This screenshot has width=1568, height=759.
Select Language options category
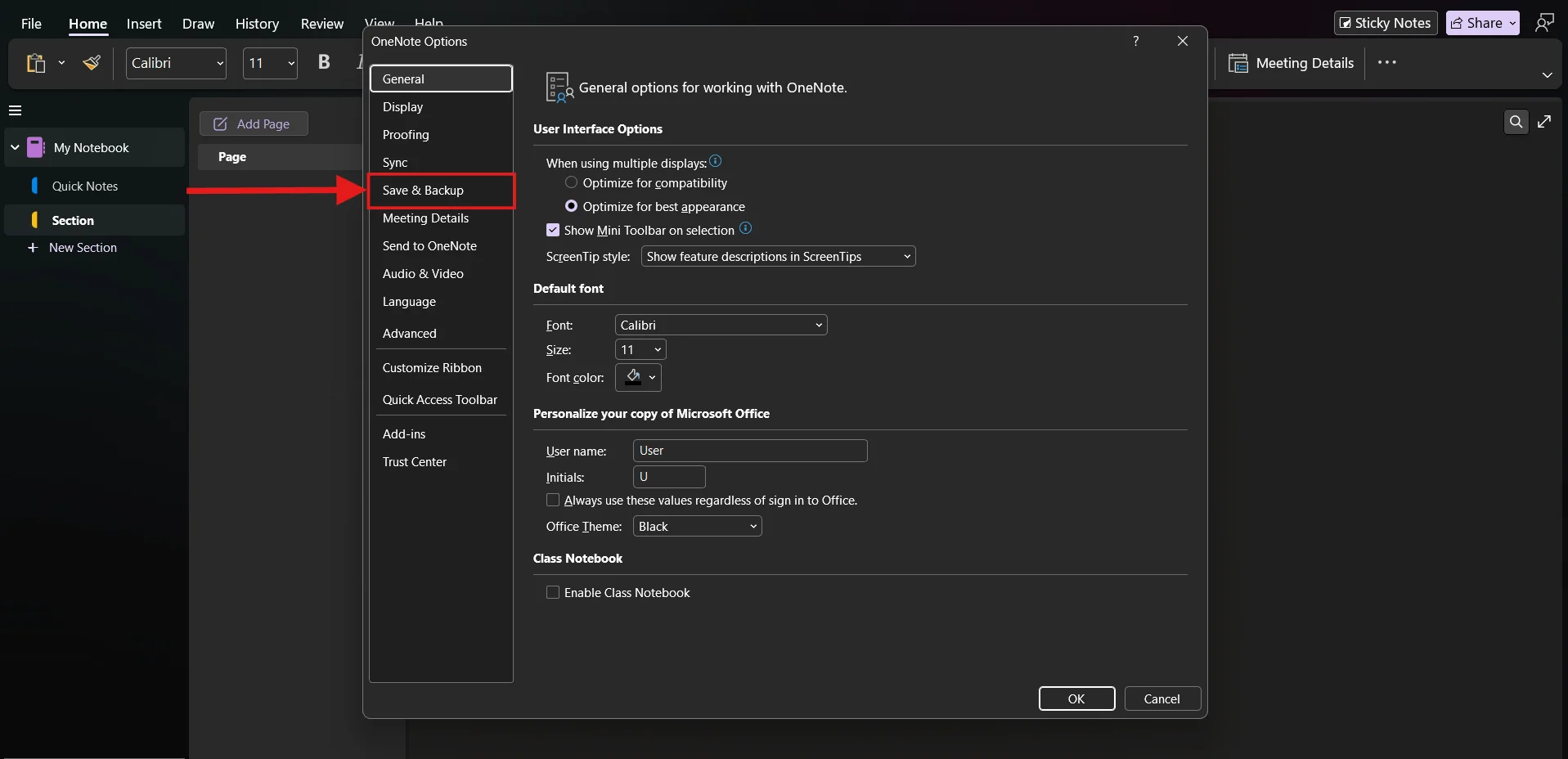click(441, 302)
